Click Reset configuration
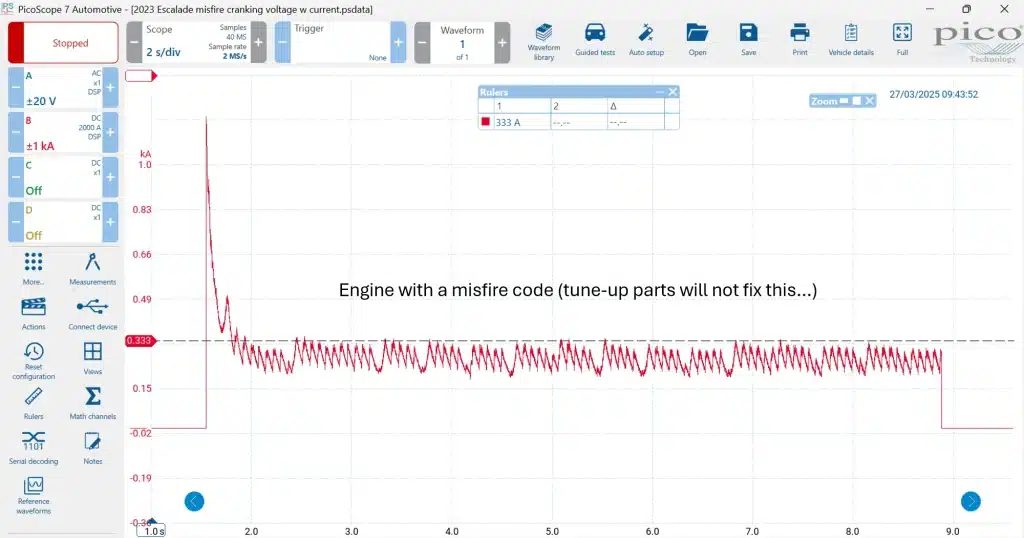Image resolution: width=1024 pixels, height=538 pixels. [x=33, y=360]
